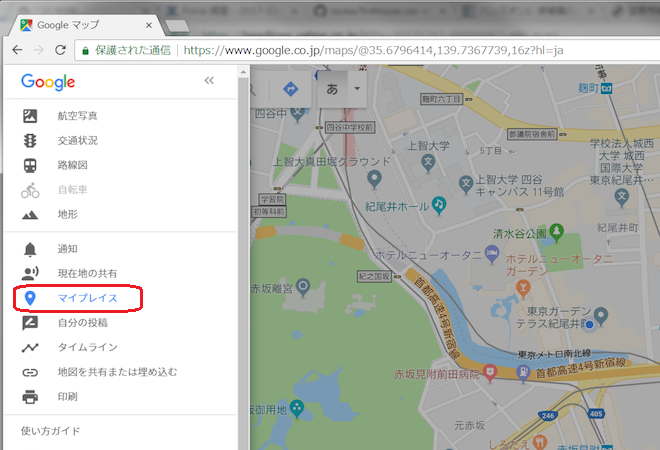
Task: Click the 自転車 bicycle icon
Action: click(30, 190)
